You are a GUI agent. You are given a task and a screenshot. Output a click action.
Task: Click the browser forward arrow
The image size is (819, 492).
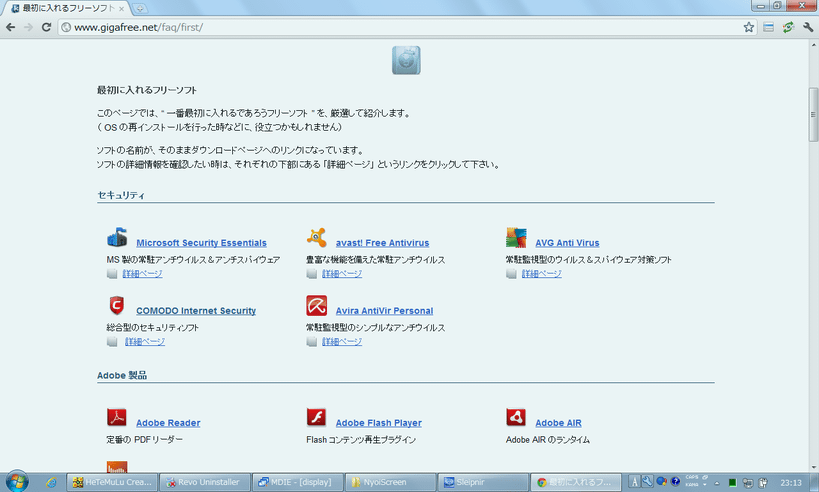(x=28, y=27)
